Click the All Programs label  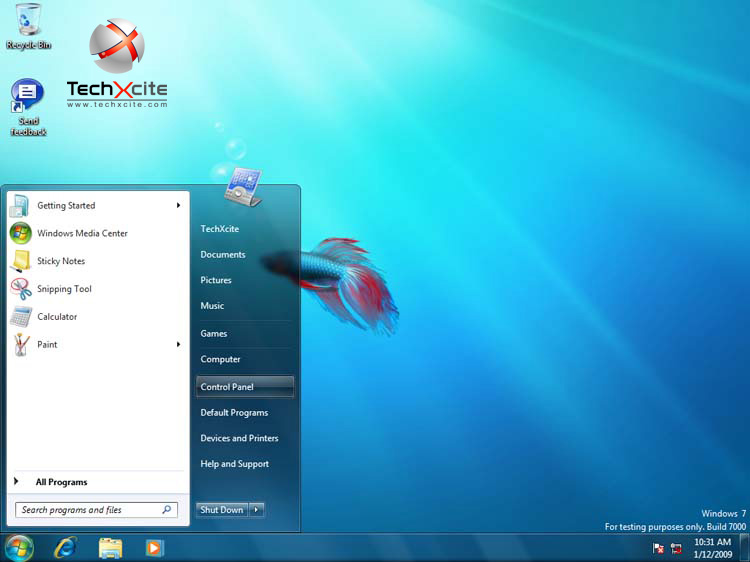tap(61, 482)
